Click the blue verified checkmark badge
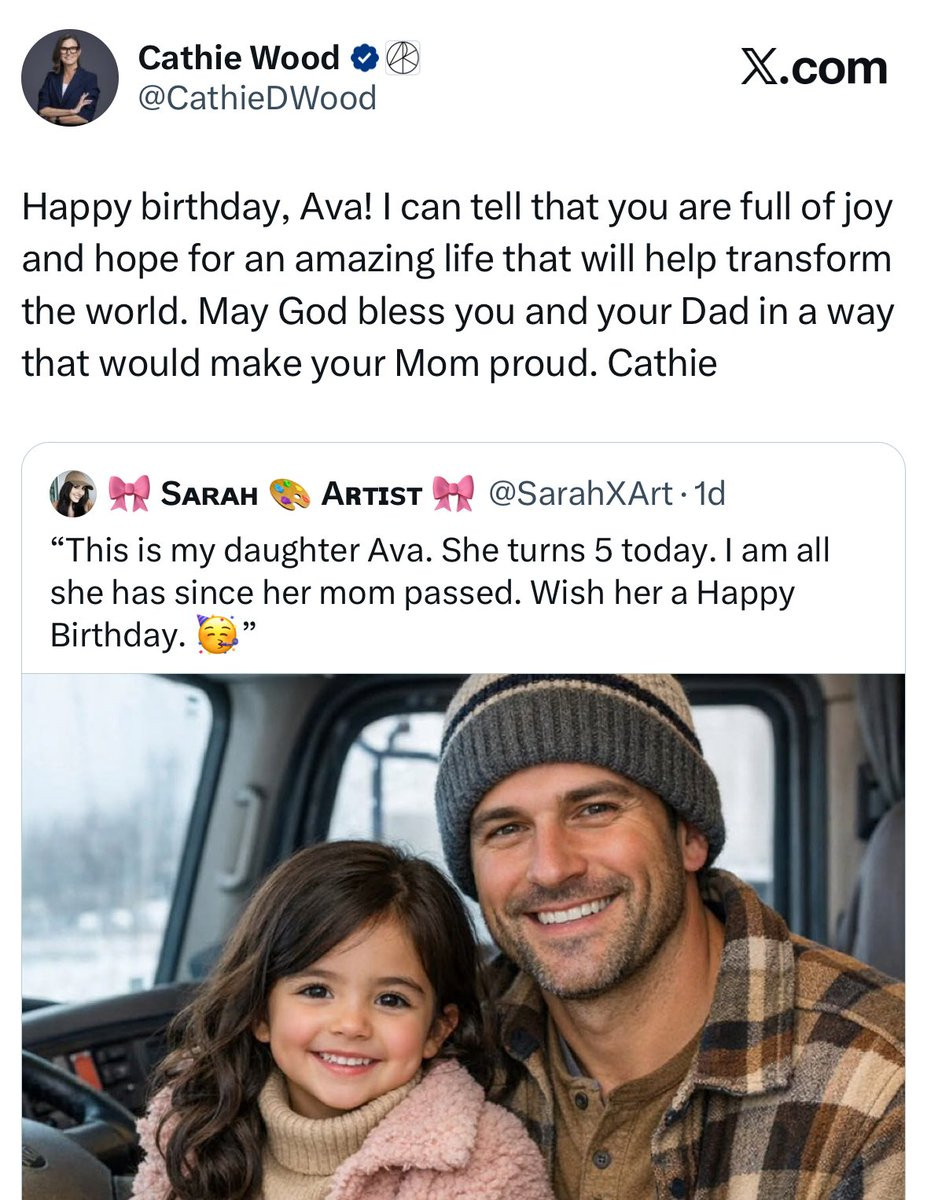Image resolution: width=927 pixels, height=1200 pixels. point(364,59)
